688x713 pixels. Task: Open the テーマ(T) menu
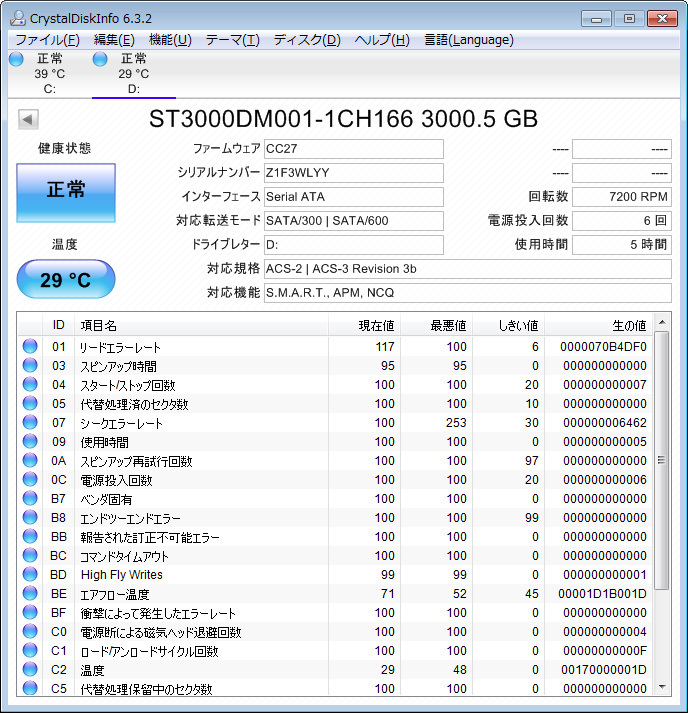(232, 40)
